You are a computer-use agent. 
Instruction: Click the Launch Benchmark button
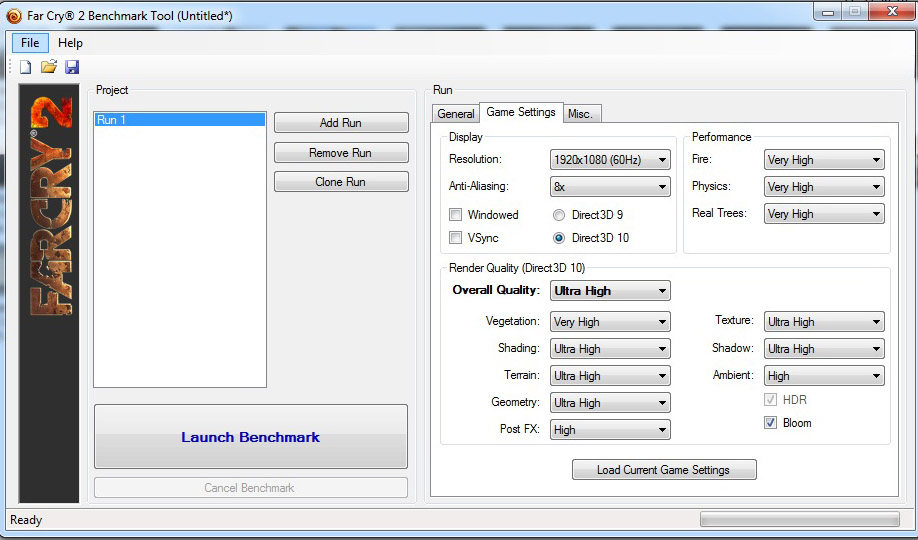(x=251, y=436)
